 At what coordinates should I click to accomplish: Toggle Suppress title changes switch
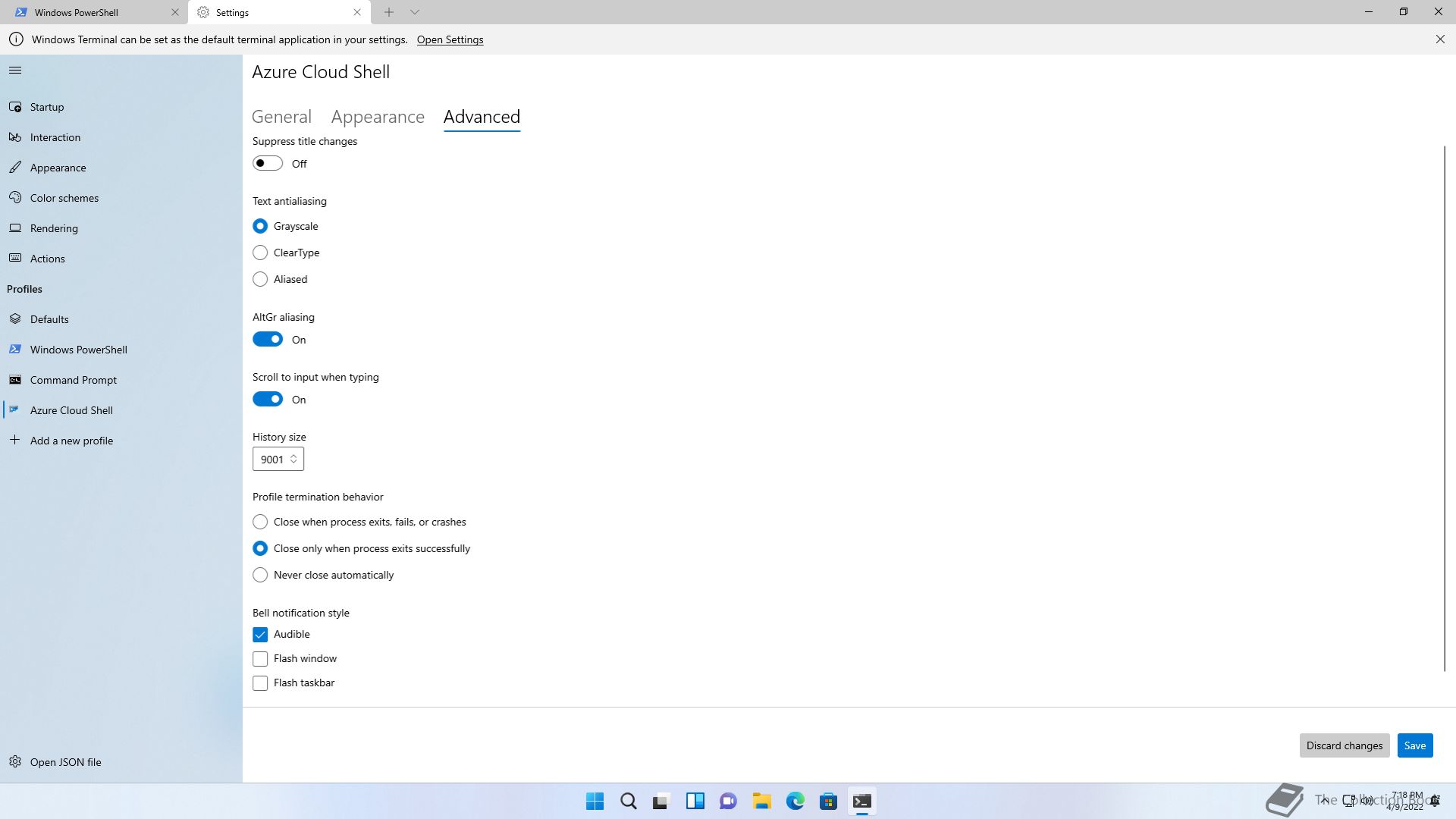[268, 164]
